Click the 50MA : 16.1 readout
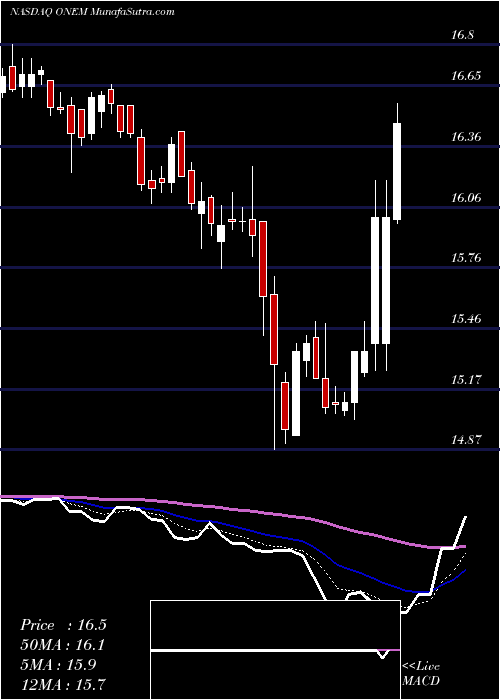 pos(63,645)
